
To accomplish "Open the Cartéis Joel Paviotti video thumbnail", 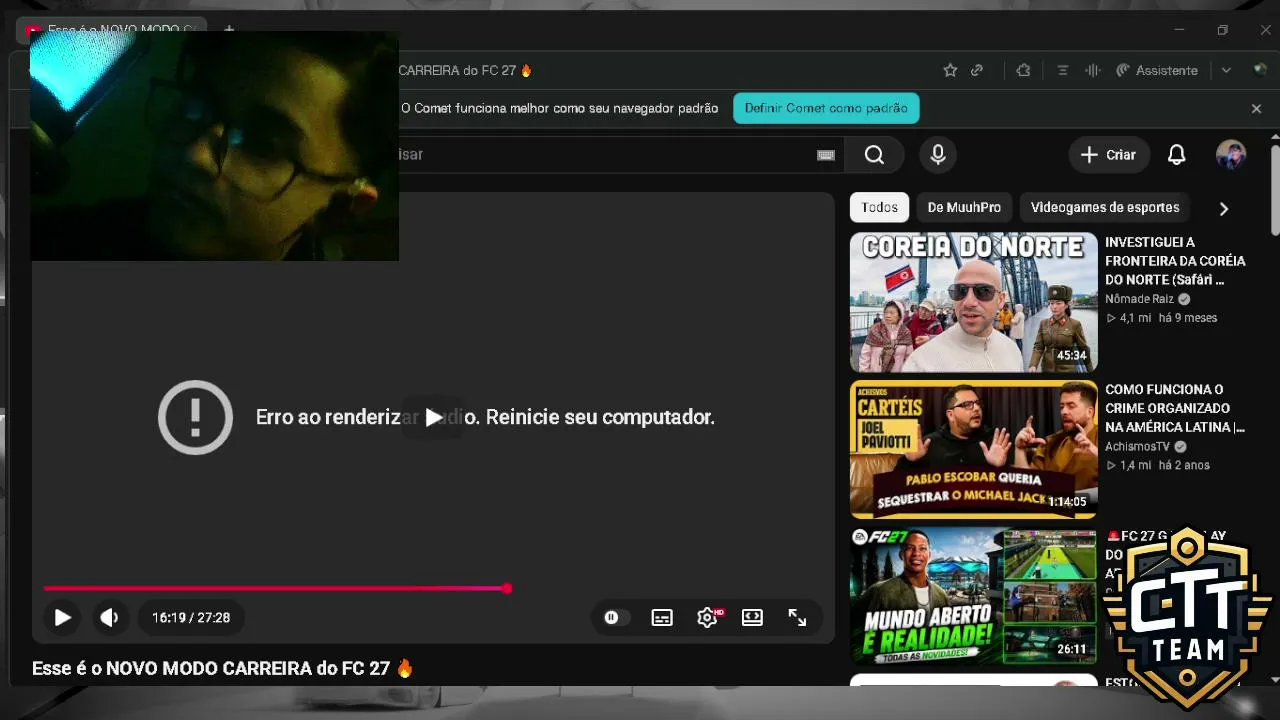I will point(974,450).
